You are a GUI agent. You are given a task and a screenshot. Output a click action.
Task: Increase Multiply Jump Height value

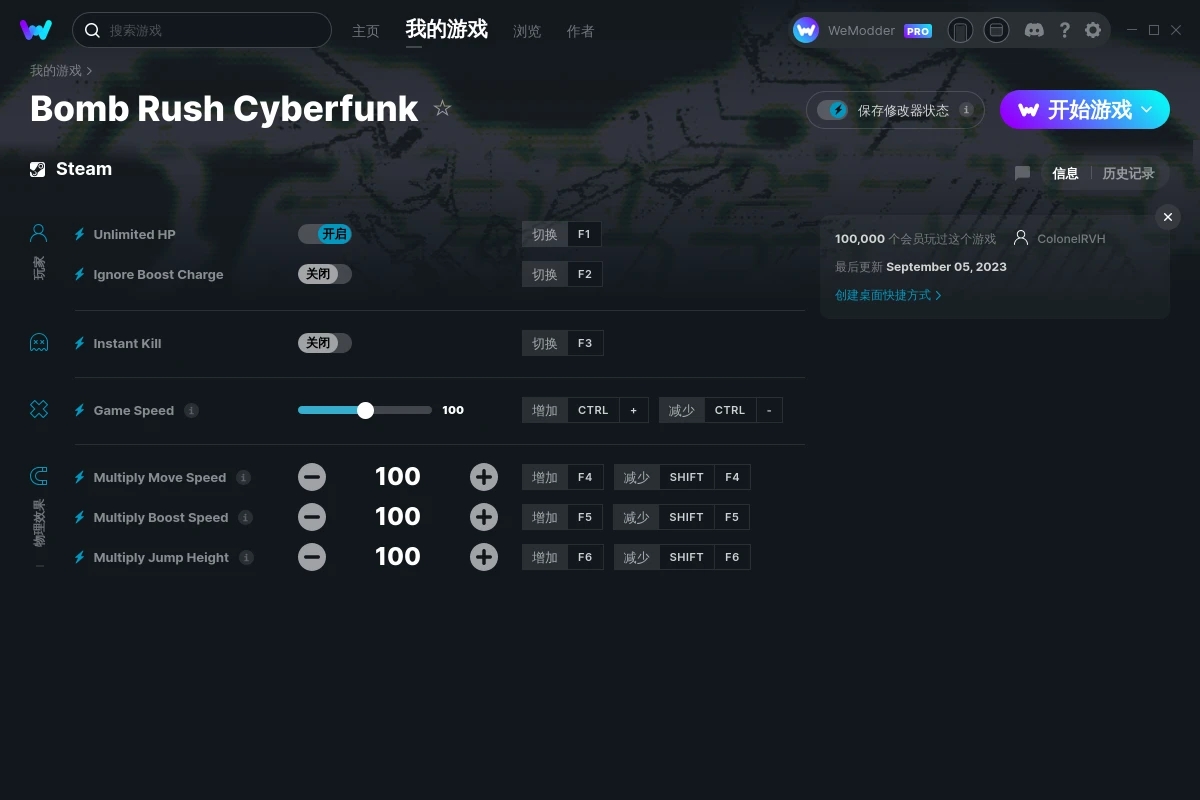coord(484,557)
